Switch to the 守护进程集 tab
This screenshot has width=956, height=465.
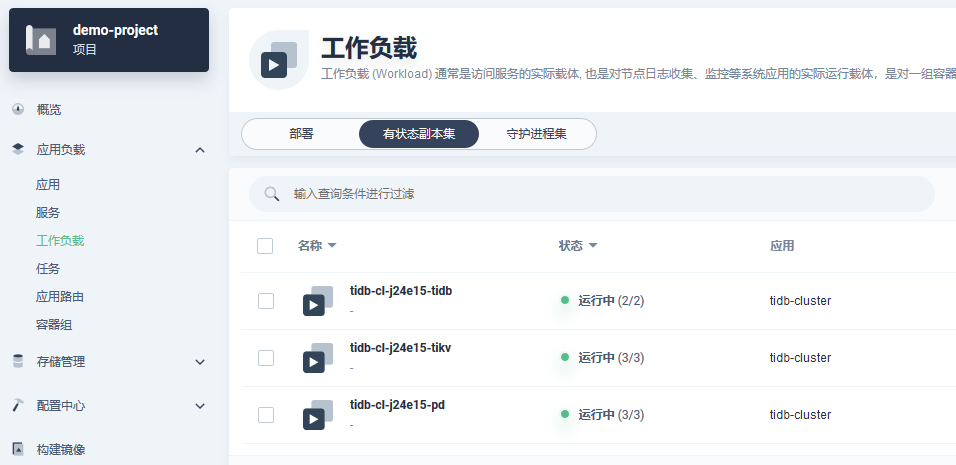tap(537, 133)
